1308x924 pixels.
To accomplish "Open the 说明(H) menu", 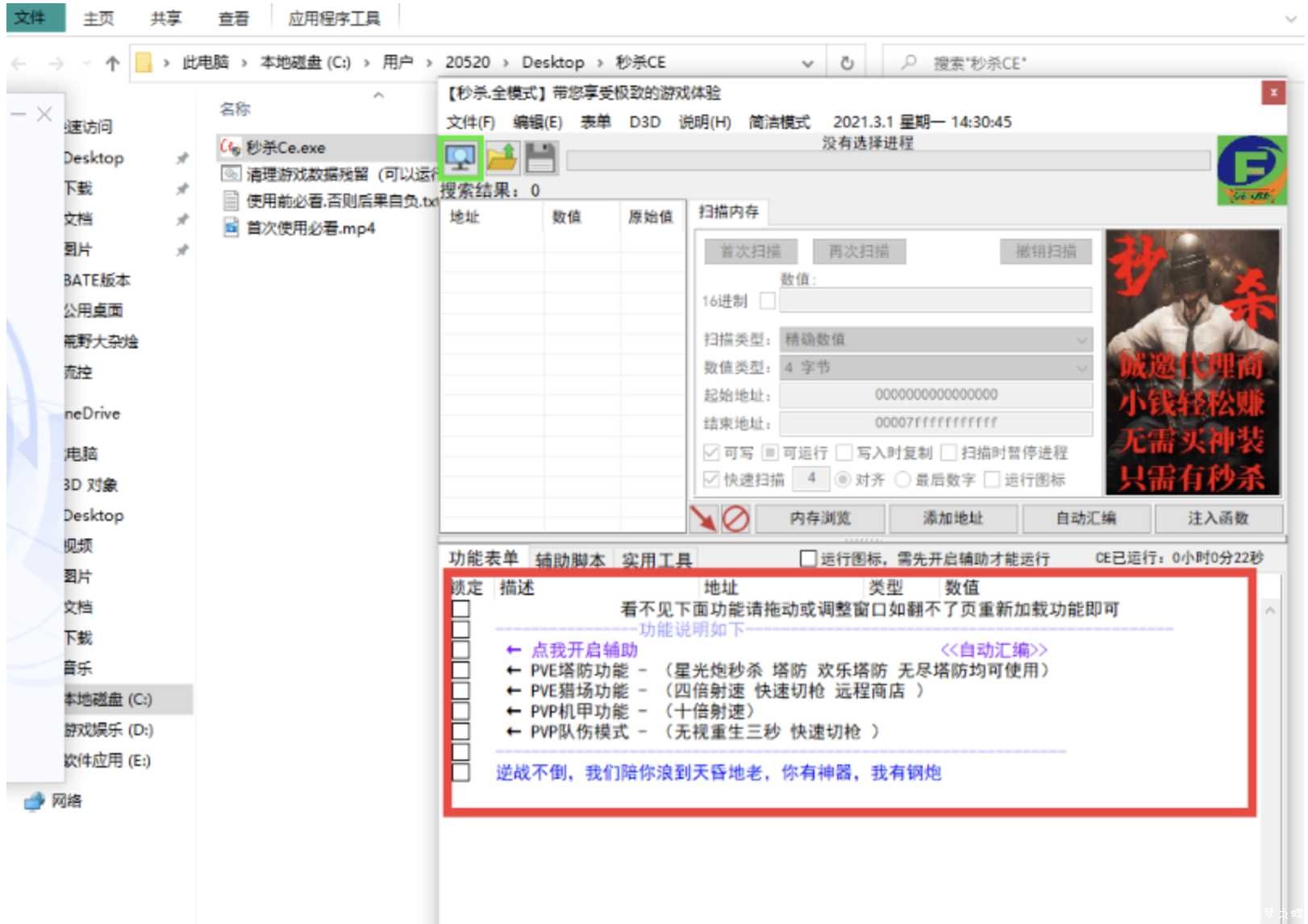I will pos(705,122).
